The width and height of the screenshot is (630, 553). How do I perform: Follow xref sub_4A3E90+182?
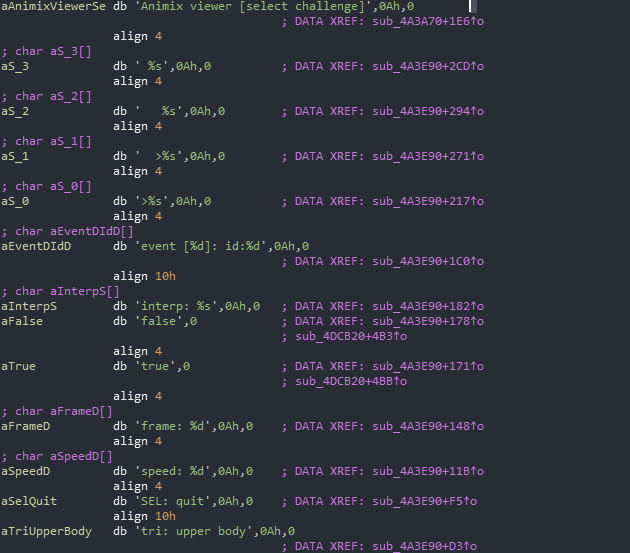point(428,306)
